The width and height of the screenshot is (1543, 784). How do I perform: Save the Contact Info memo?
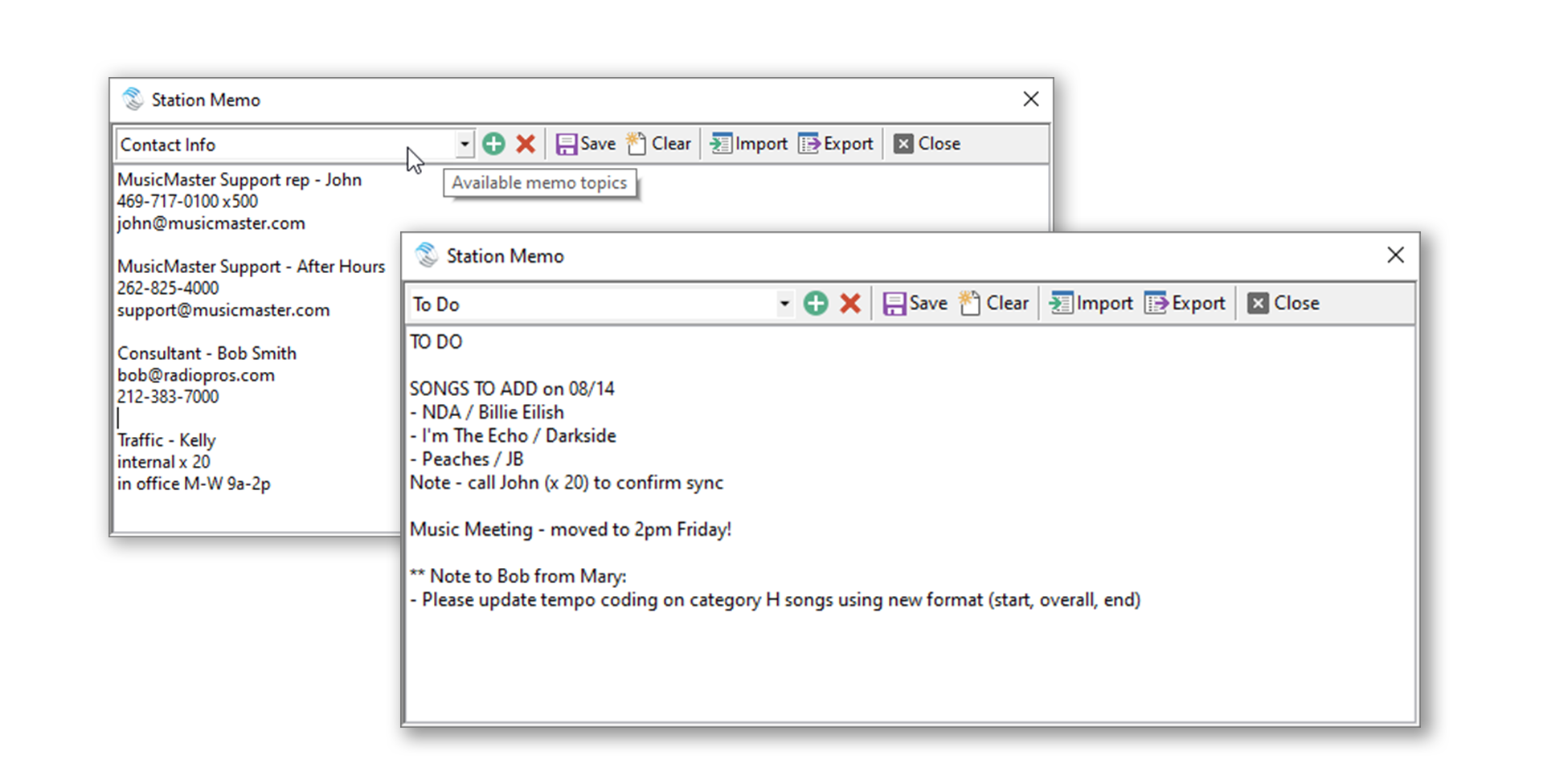coord(586,144)
